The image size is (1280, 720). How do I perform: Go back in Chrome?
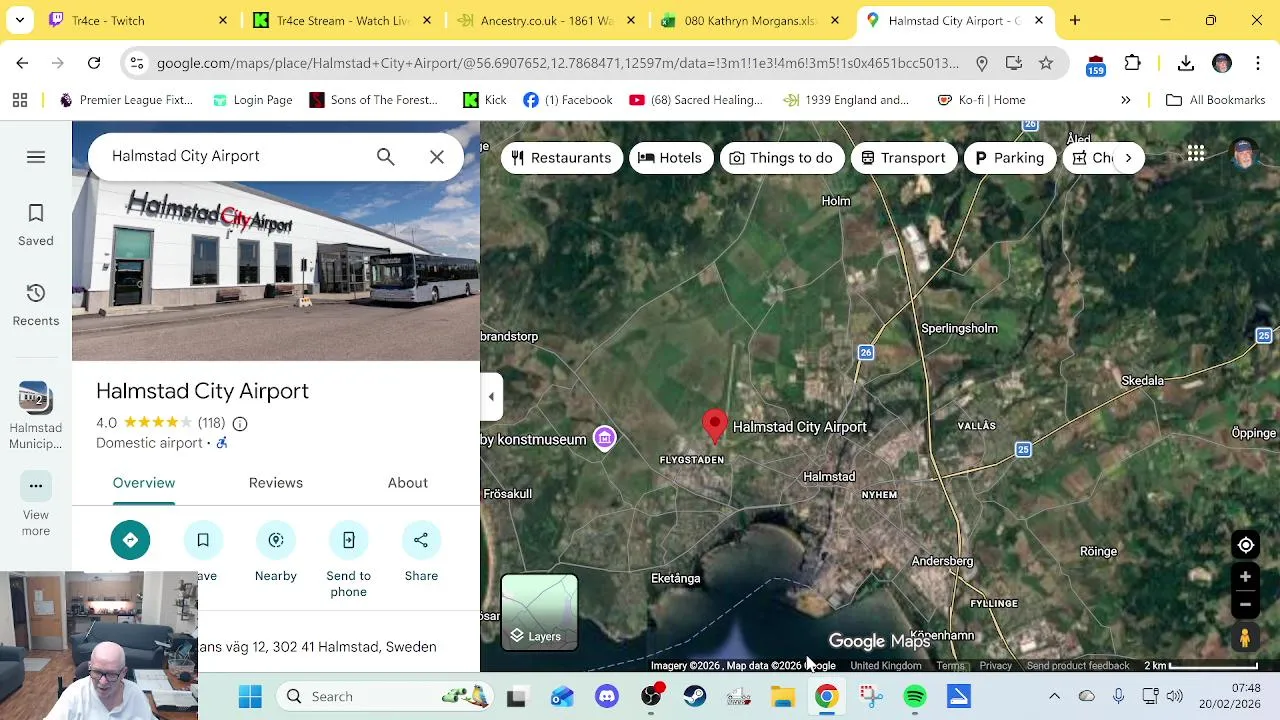[x=22, y=63]
